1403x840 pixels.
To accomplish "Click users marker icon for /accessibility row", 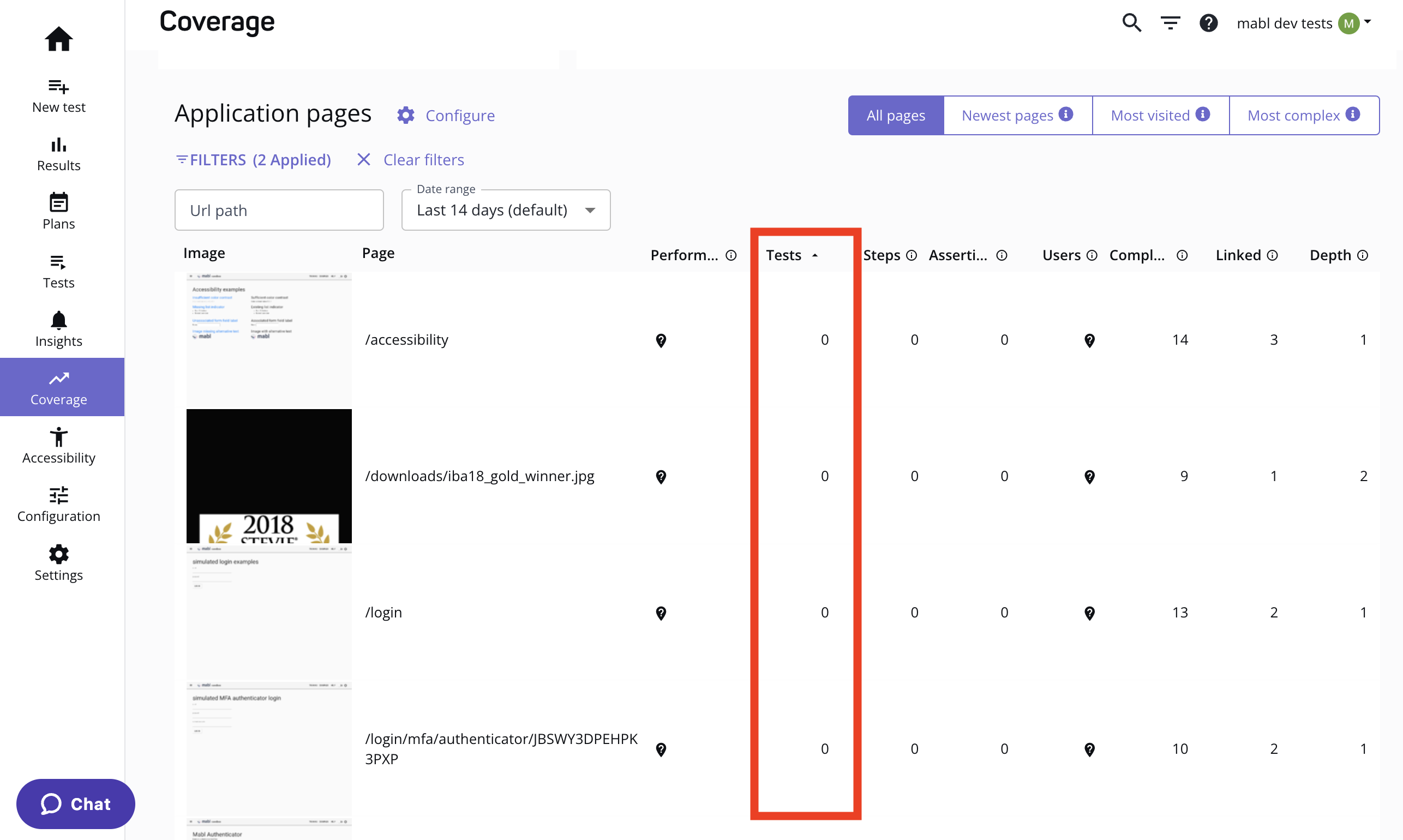I will (1089, 340).
